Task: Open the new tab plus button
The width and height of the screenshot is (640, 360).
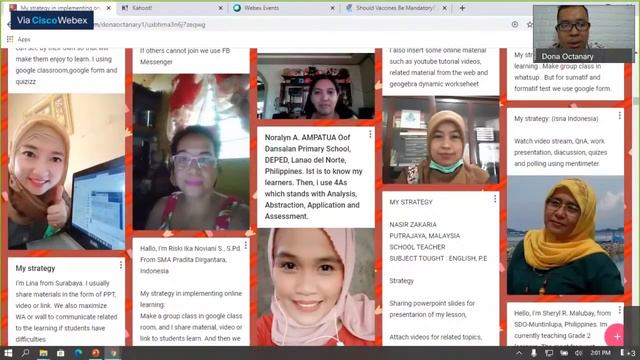Action: 462,8
